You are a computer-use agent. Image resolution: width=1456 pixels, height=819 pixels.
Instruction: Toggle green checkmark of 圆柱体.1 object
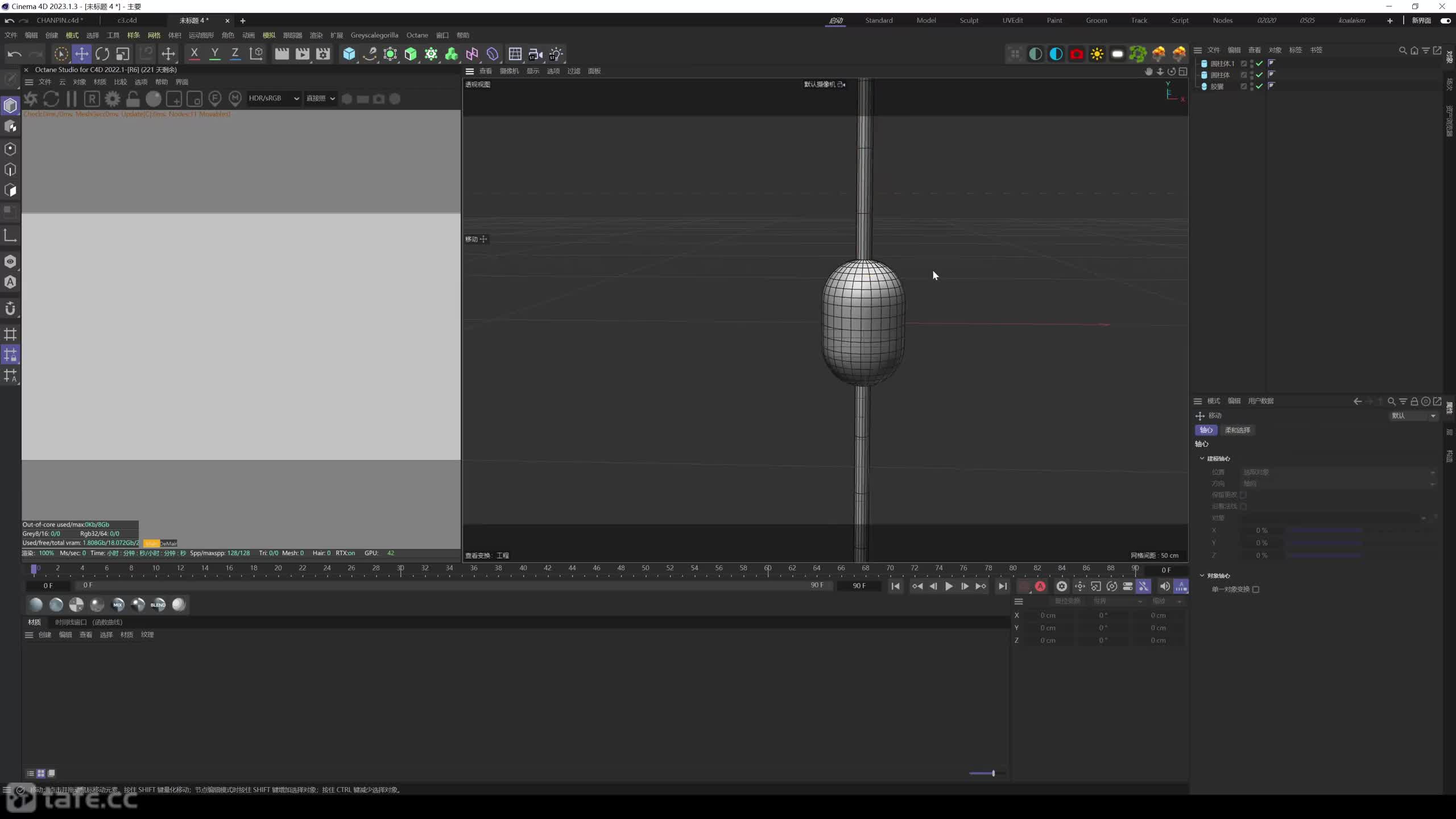pos(1259,63)
